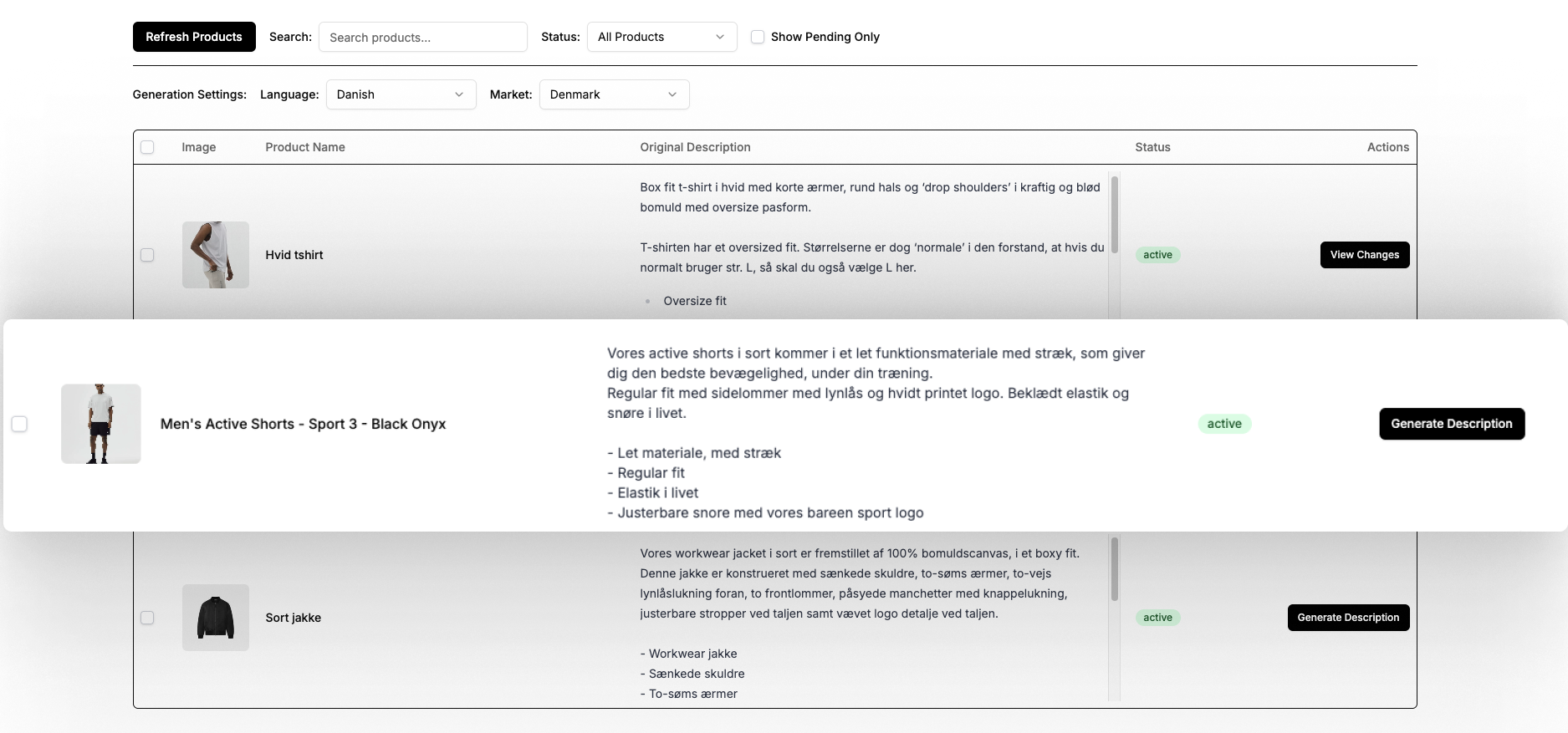Click the Product Name column header
The image size is (1568, 733).
[305, 147]
